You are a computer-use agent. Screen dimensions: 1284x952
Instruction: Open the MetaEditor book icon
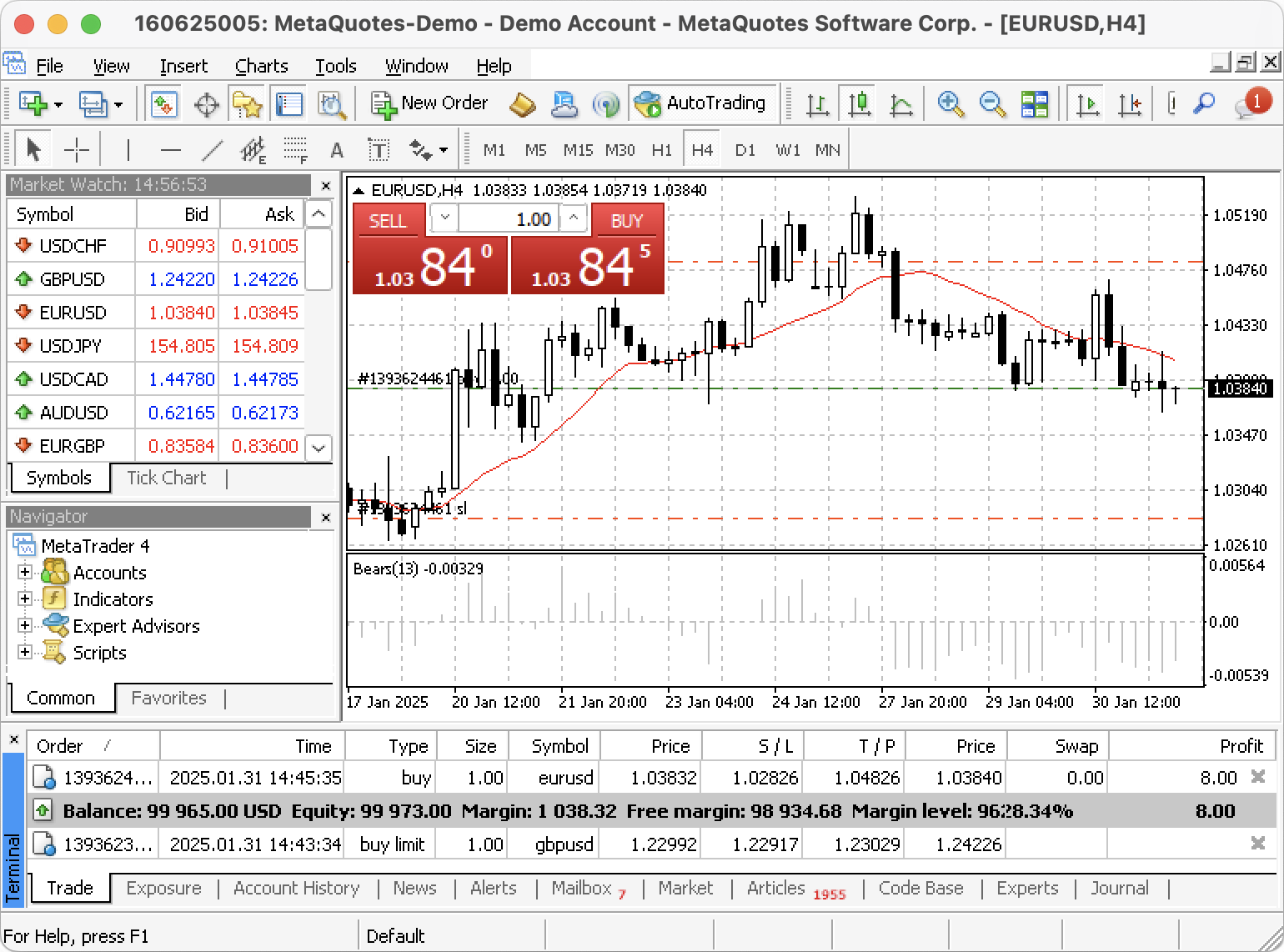click(523, 104)
